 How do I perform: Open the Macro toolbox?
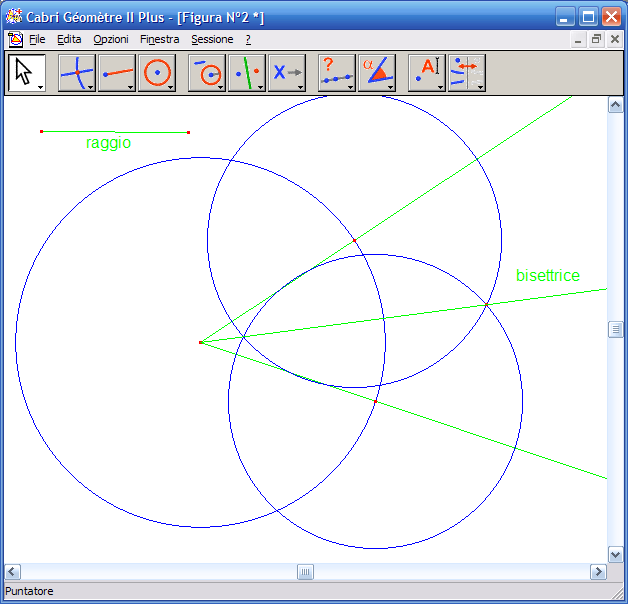click(x=287, y=73)
